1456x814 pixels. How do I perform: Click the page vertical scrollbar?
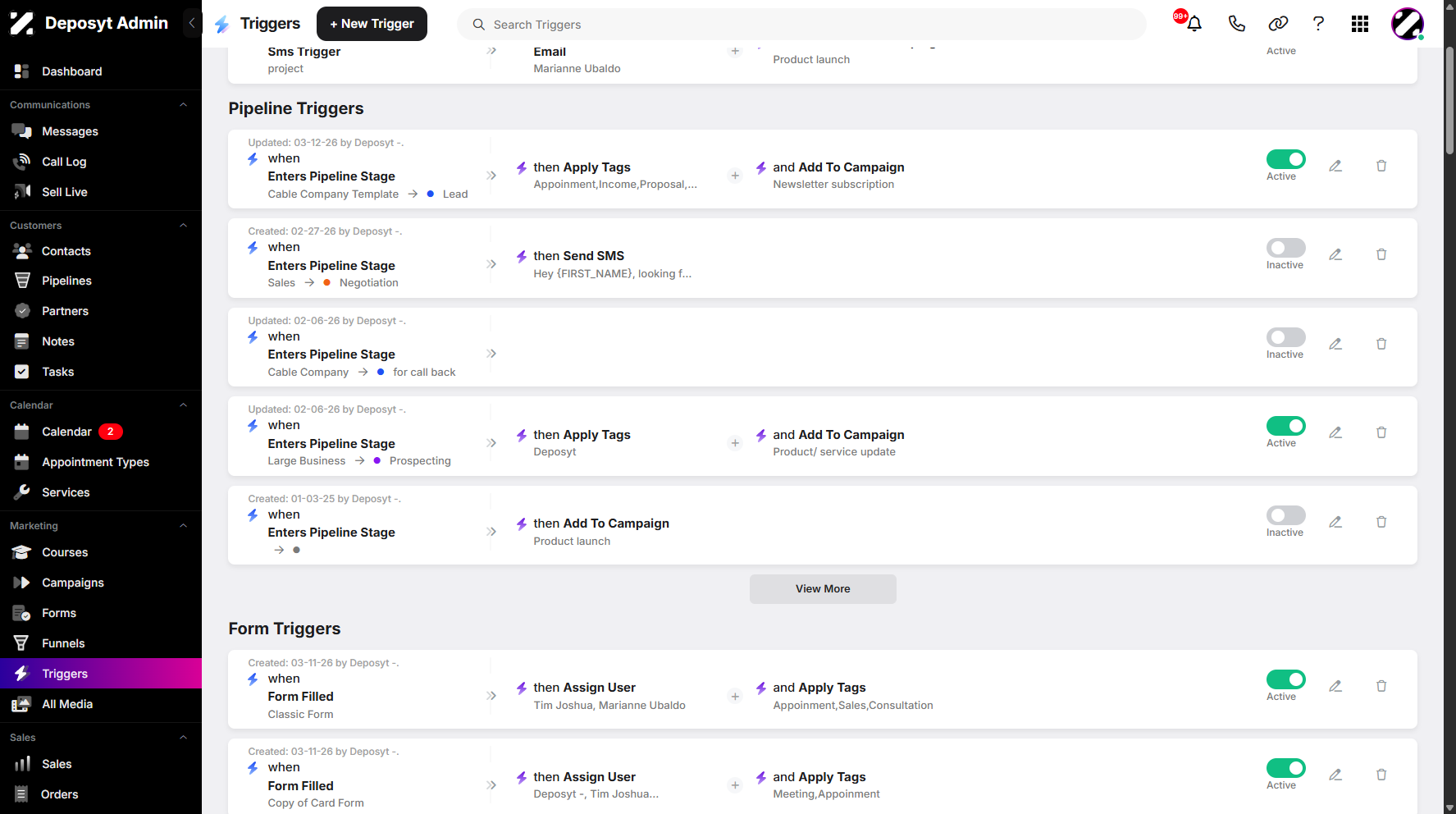tap(1449, 100)
